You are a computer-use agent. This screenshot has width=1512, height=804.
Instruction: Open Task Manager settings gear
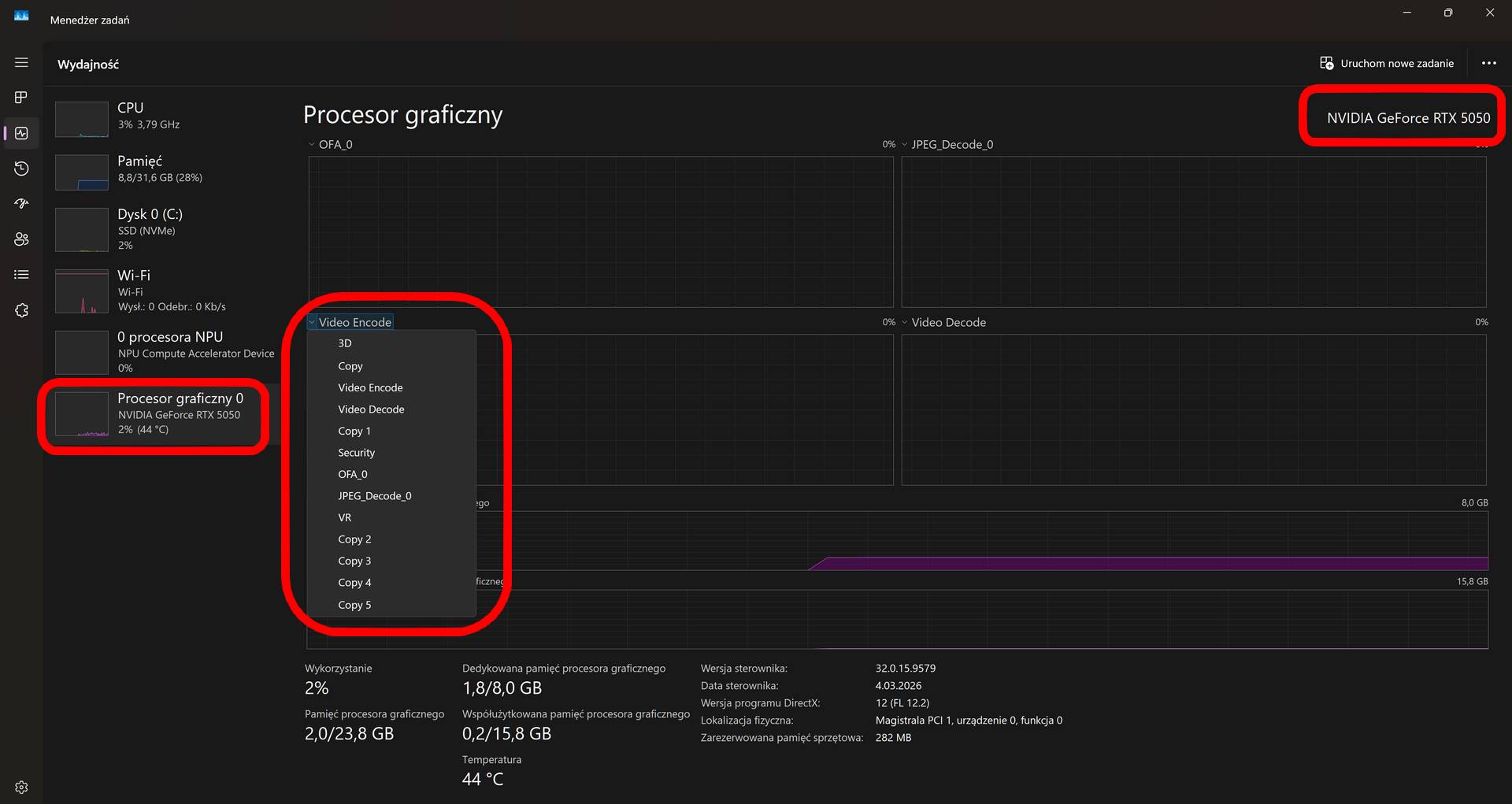(x=21, y=787)
